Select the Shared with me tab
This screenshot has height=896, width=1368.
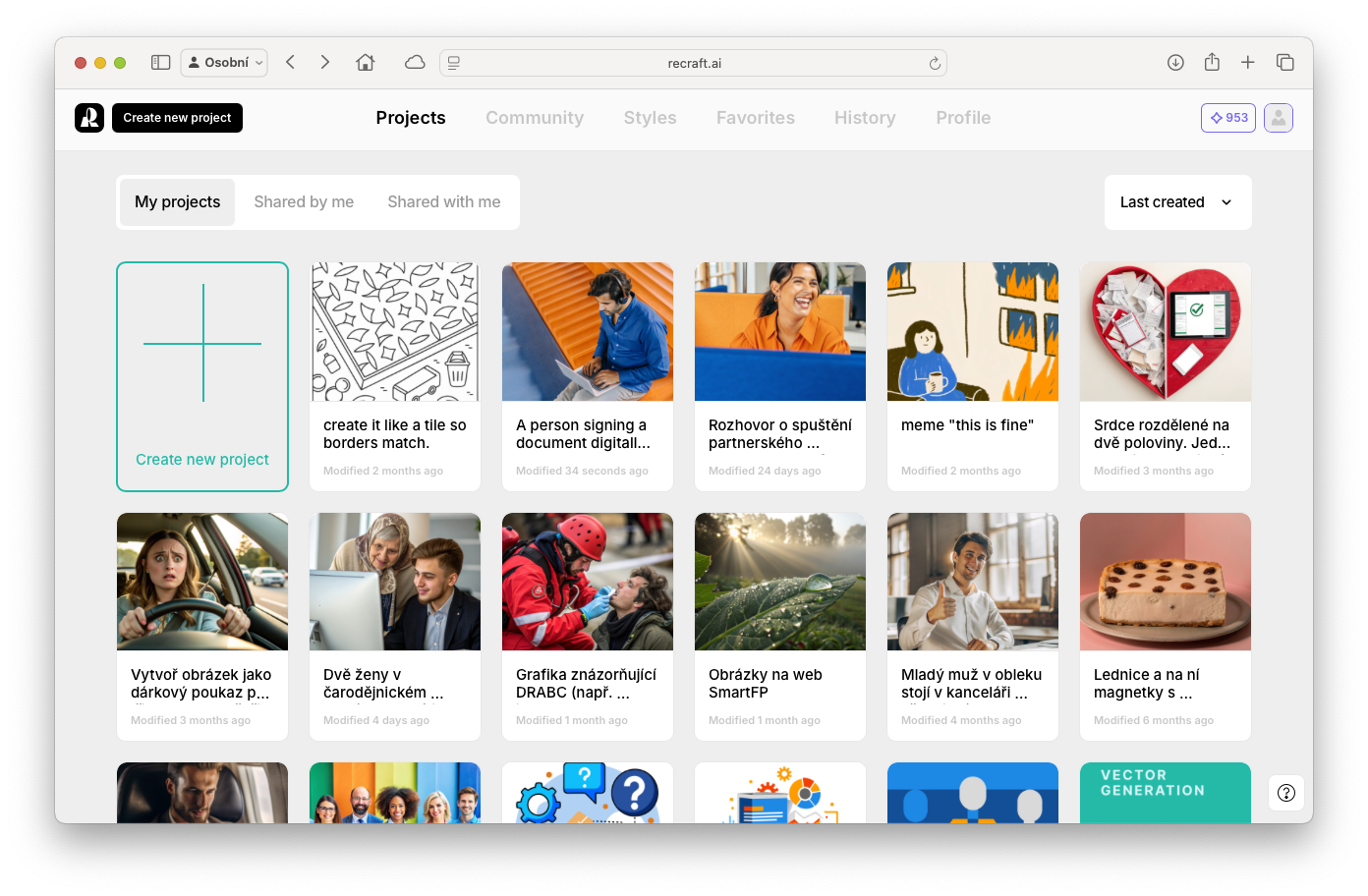coord(444,202)
